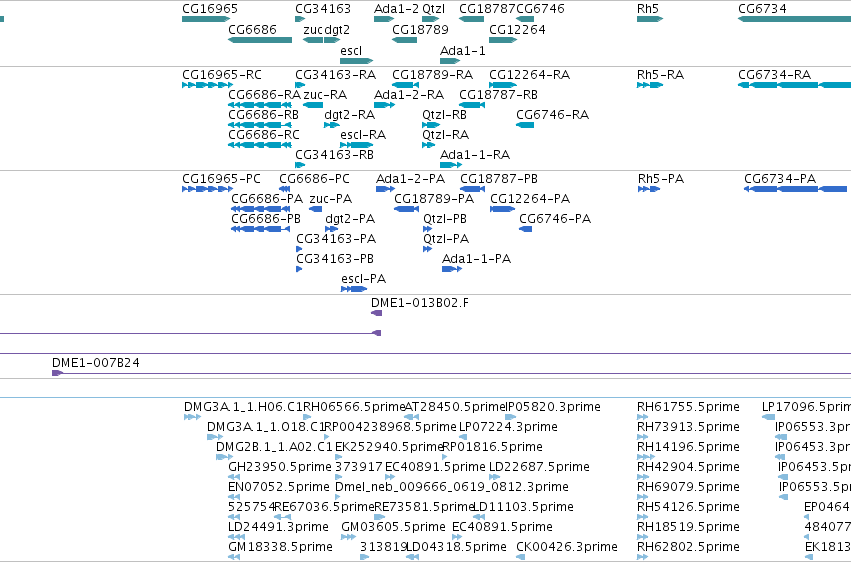Select the CG34163-PB protein label
The width and height of the screenshot is (851, 562).
(x=335, y=259)
